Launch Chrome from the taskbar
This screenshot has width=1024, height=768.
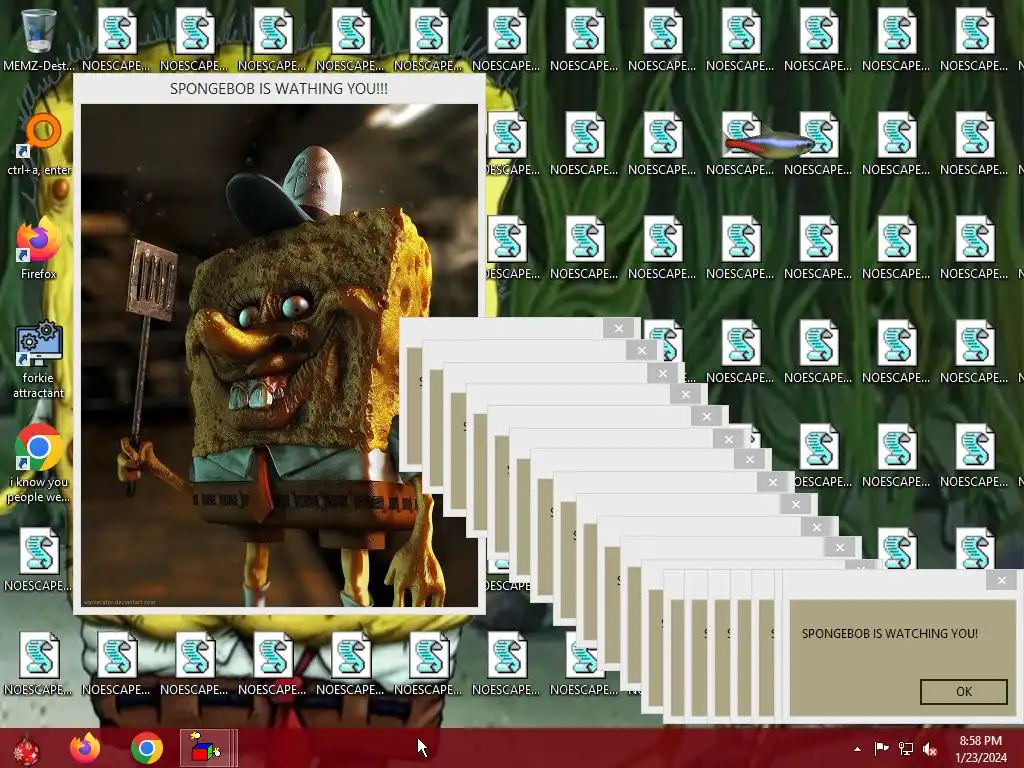click(147, 748)
